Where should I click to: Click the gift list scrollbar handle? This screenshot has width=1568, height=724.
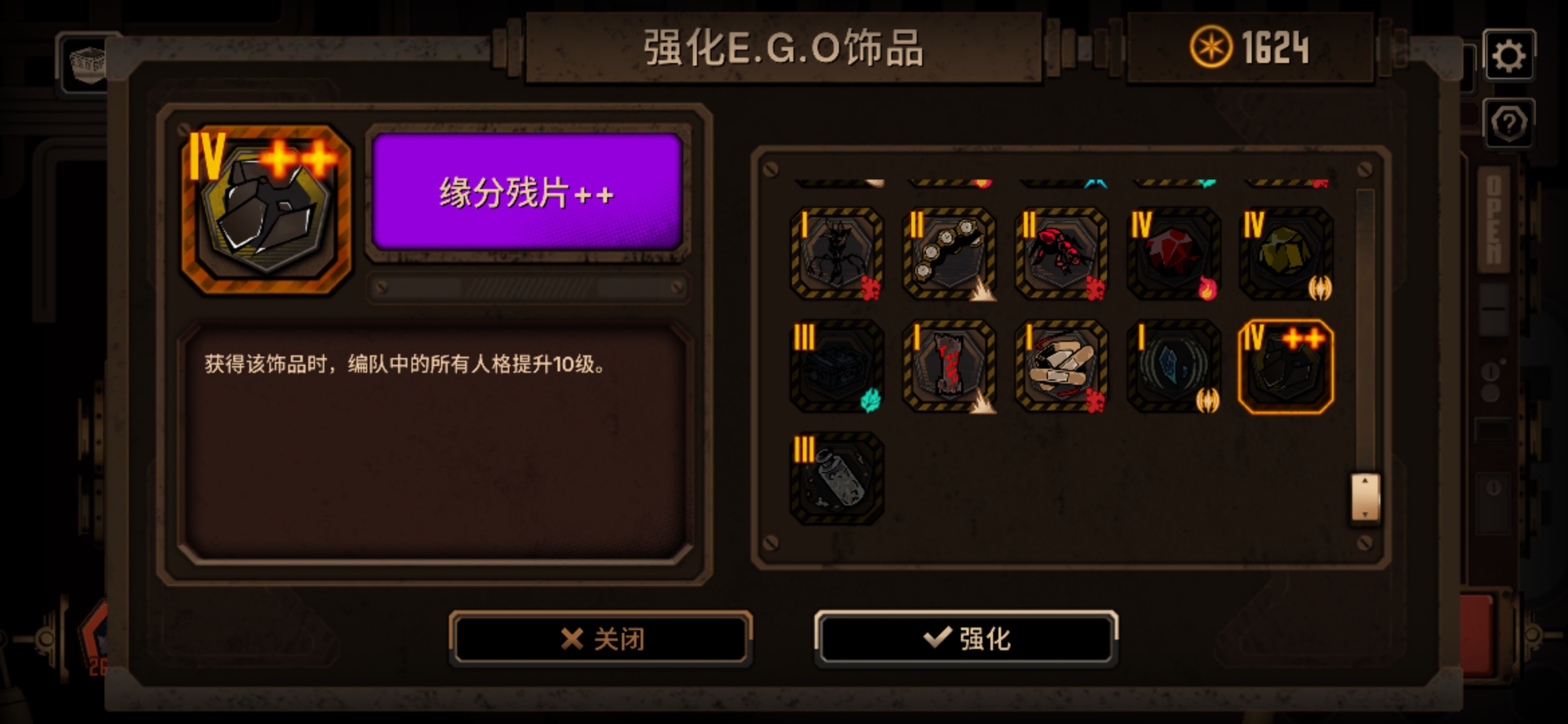click(1365, 497)
